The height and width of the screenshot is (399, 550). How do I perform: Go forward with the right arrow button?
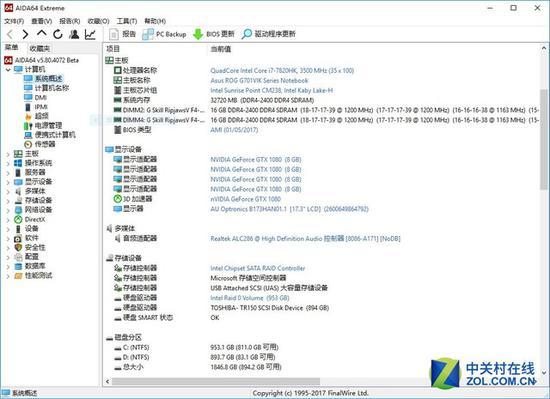tap(25, 34)
